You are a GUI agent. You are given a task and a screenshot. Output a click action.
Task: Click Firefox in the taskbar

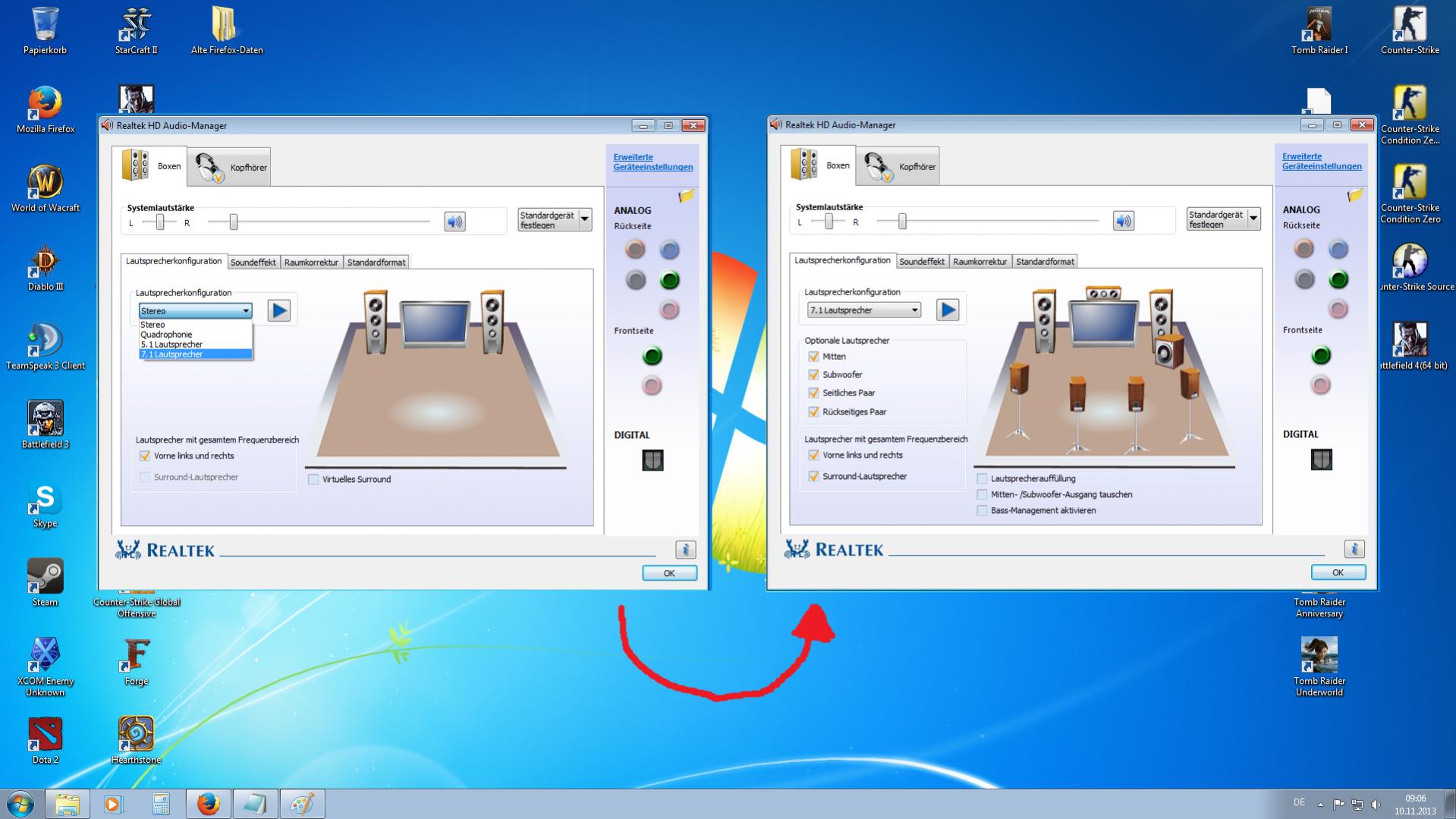(x=208, y=804)
